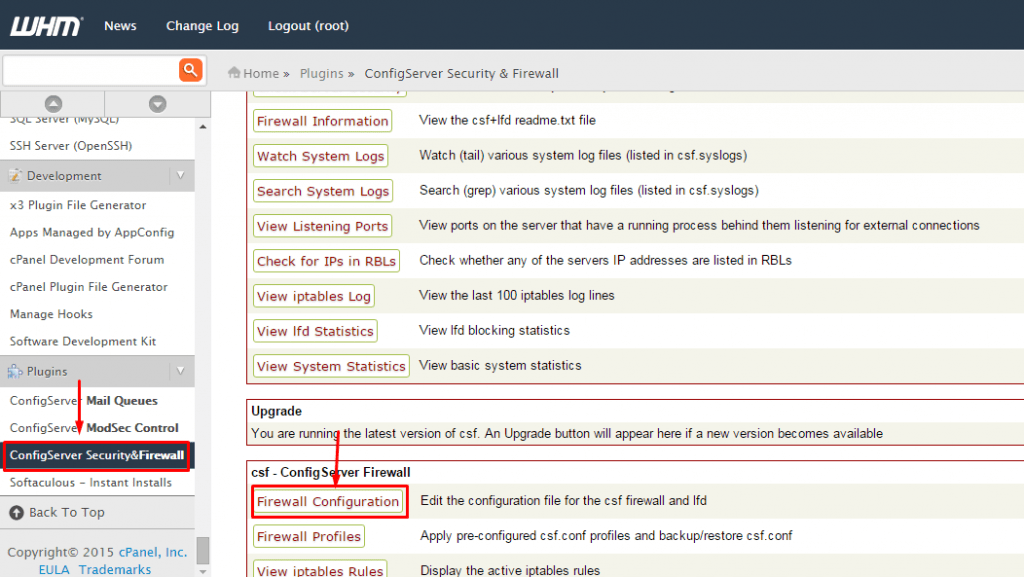Click the orange search magnifier button

pos(190,70)
